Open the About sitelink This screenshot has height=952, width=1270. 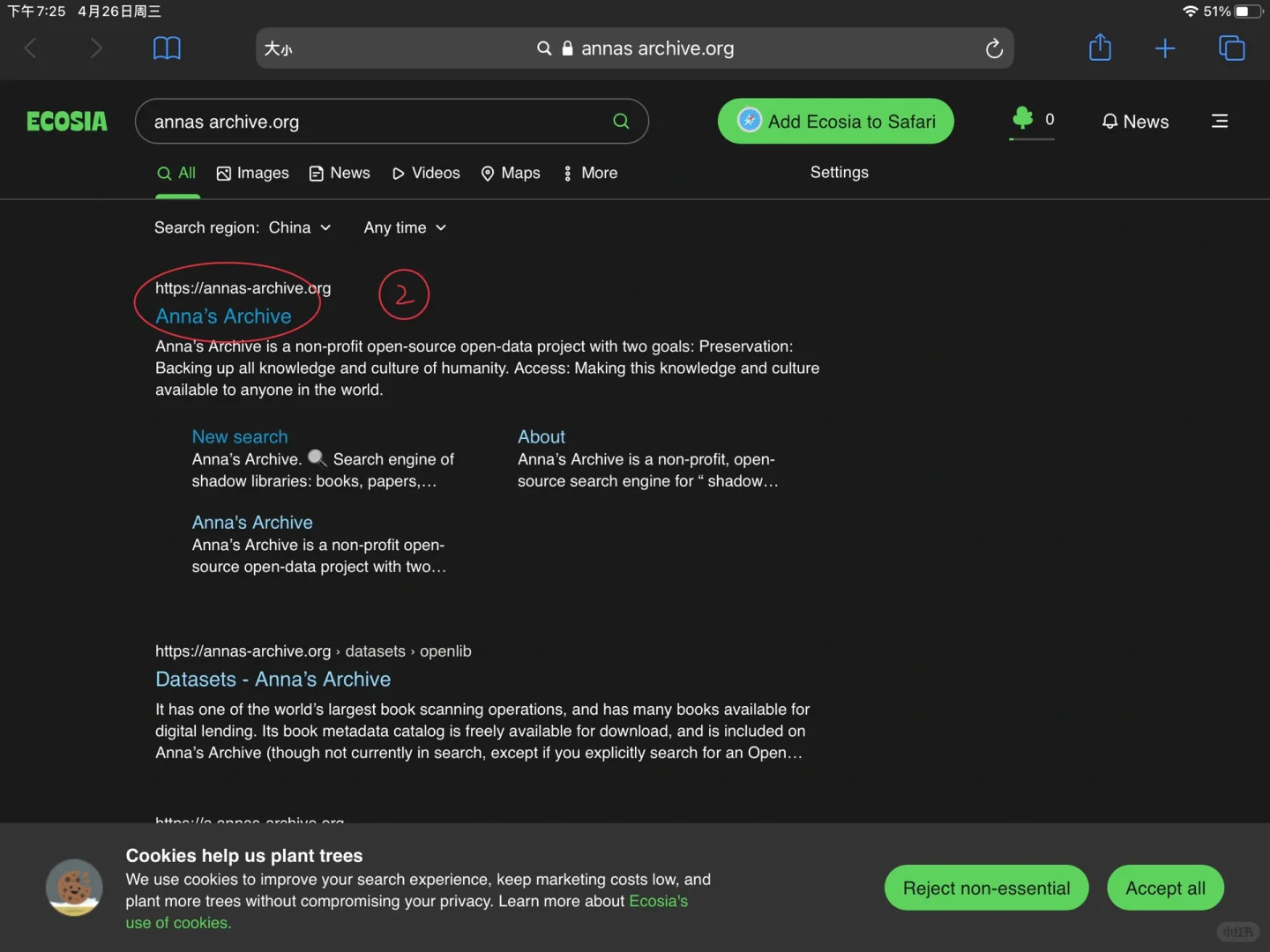(542, 436)
